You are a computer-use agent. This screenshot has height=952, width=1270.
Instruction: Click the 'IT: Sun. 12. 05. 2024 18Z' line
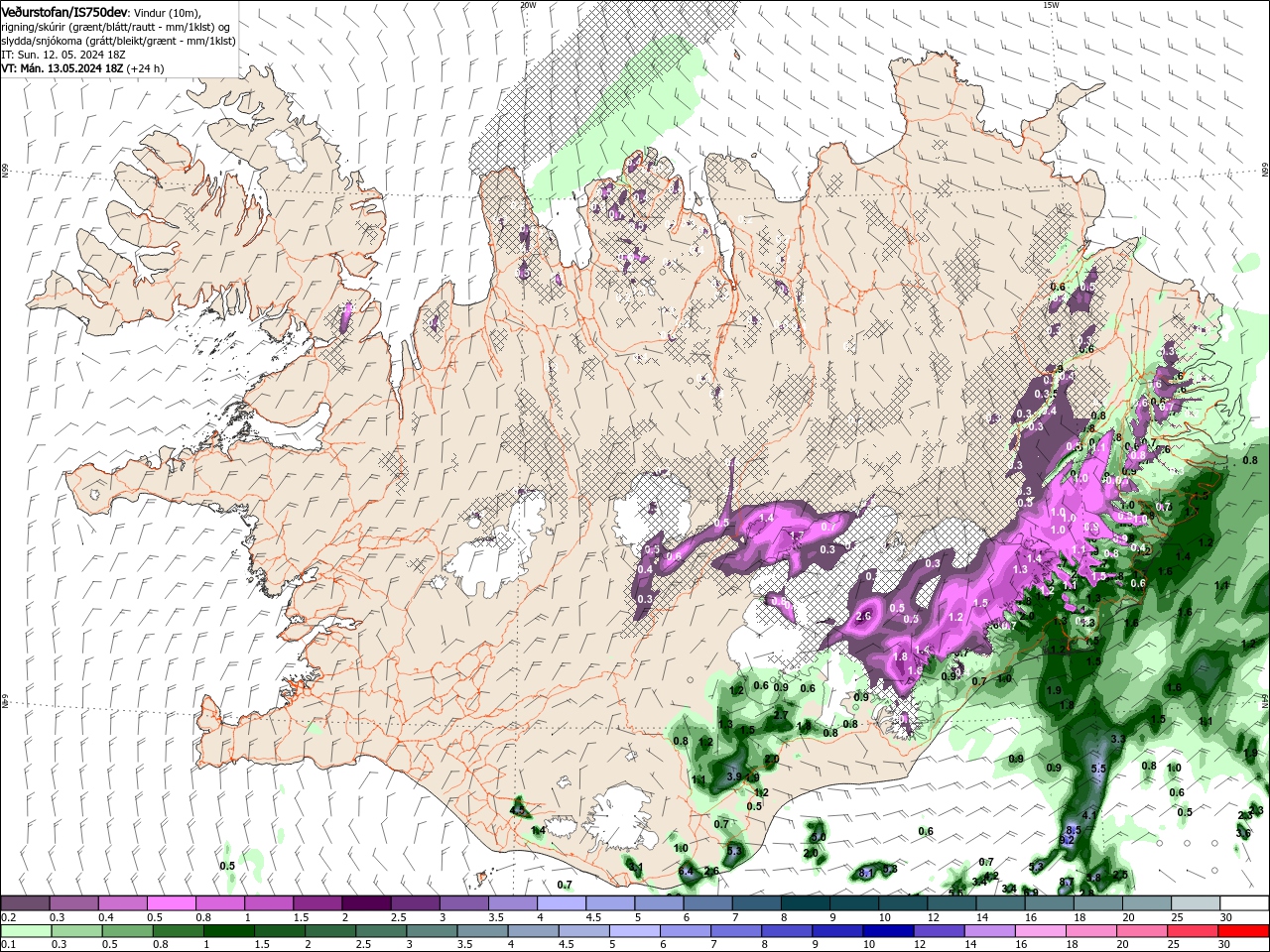click(x=63, y=55)
